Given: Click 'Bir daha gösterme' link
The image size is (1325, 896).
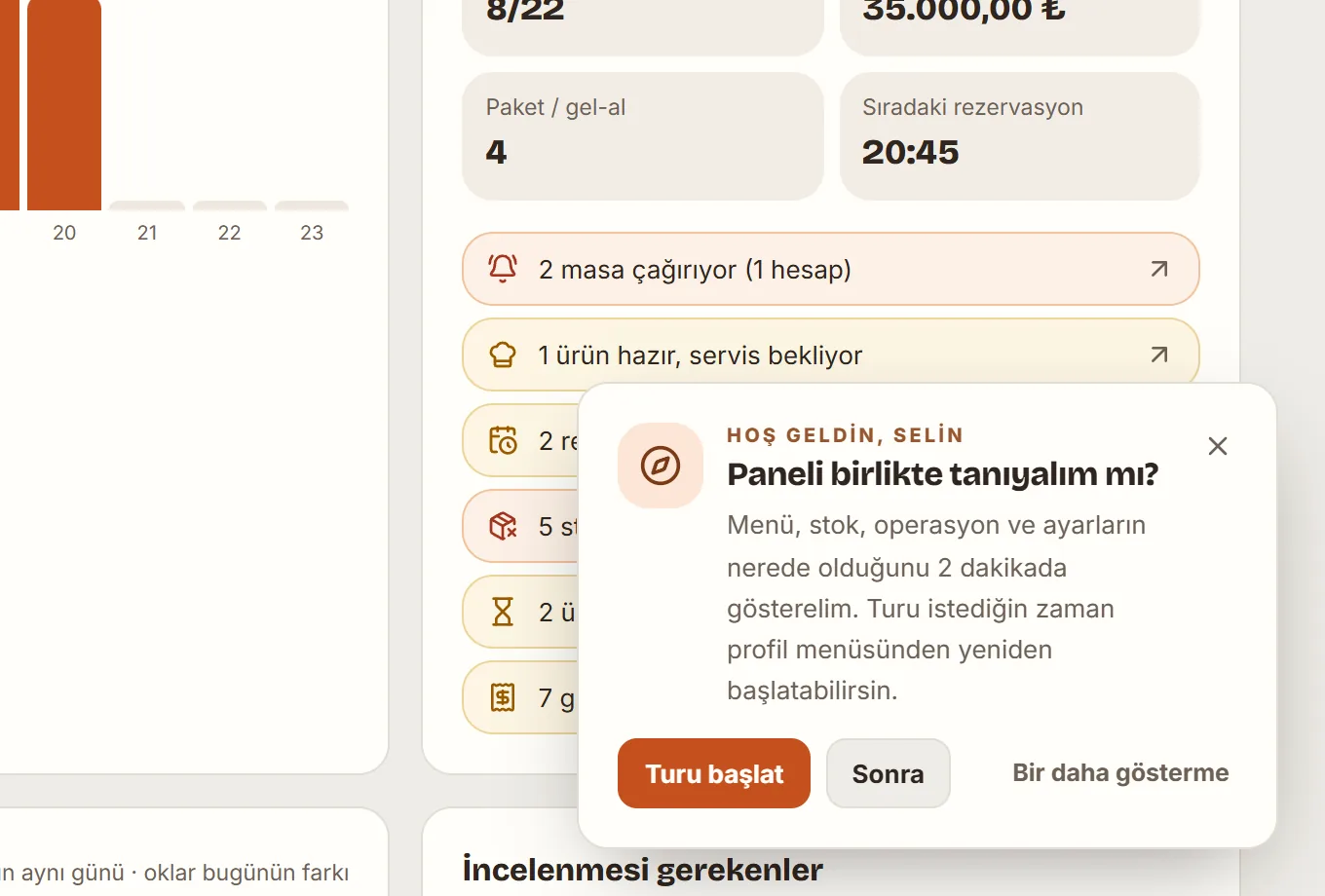Looking at the screenshot, I should [x=1120, y=773].
